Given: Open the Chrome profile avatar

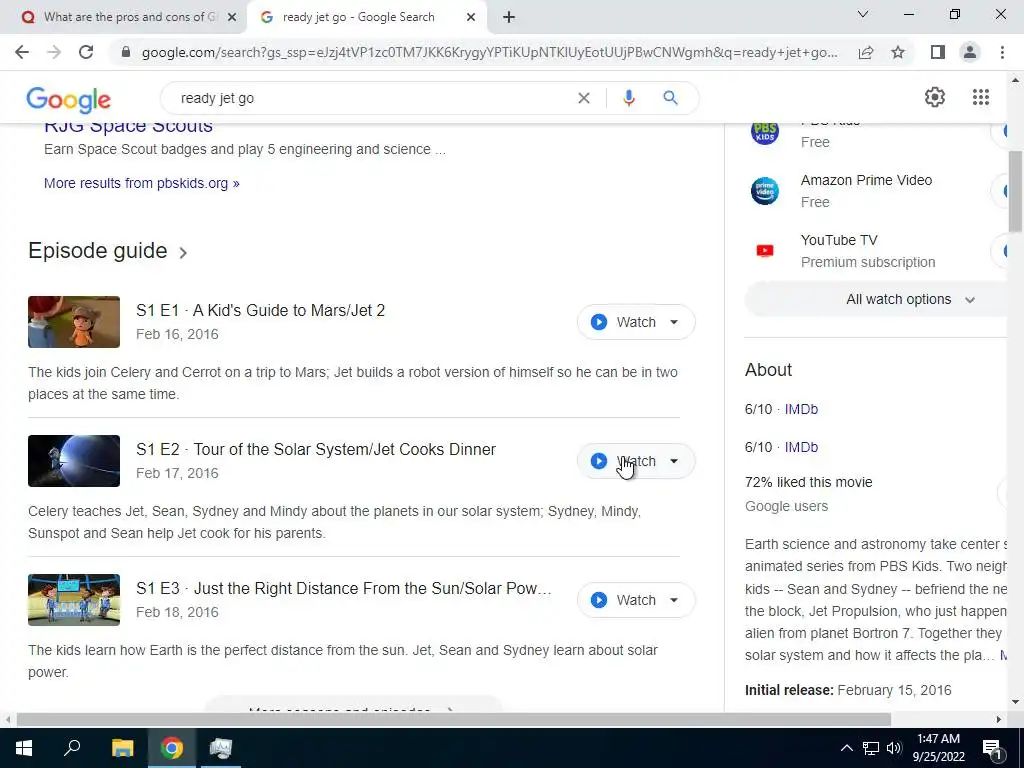Looking at the screenshot, I should (x=970, y=52).
